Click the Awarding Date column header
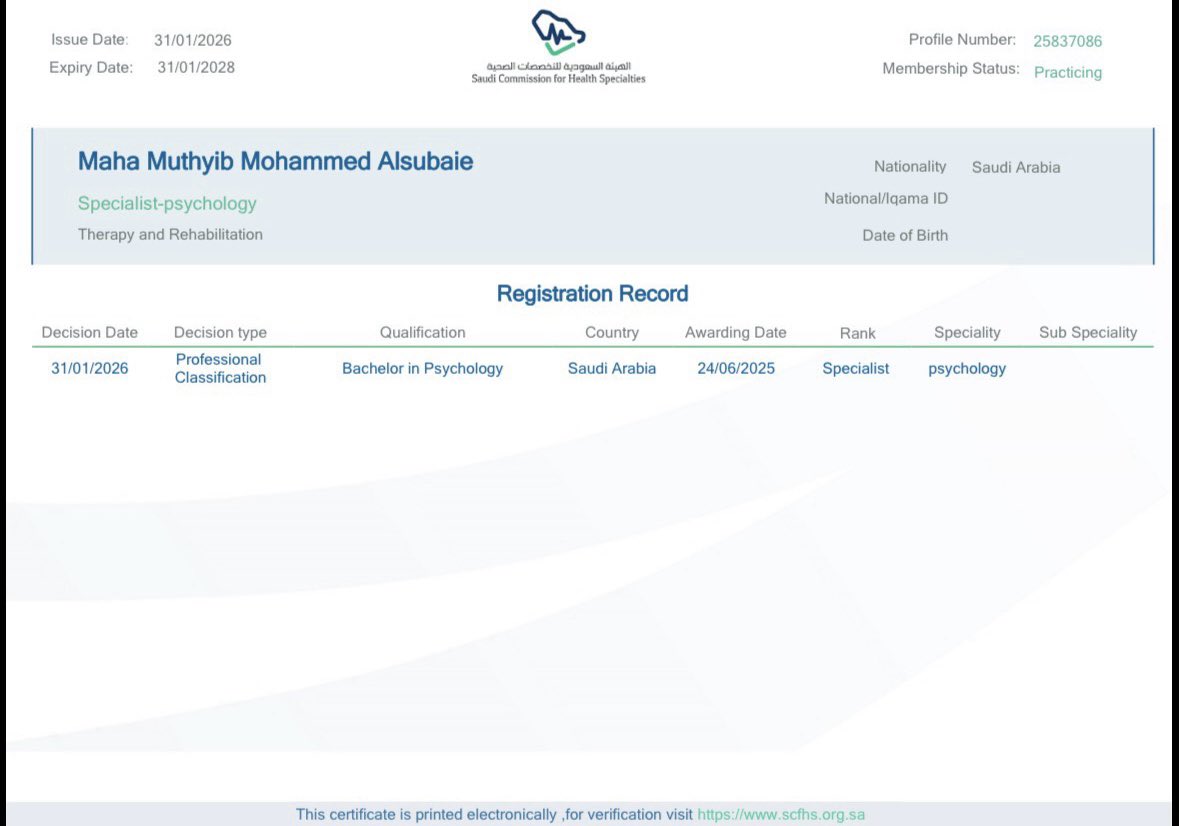Viewport: 1179px width, 826px height. click(x=735, y=332)
